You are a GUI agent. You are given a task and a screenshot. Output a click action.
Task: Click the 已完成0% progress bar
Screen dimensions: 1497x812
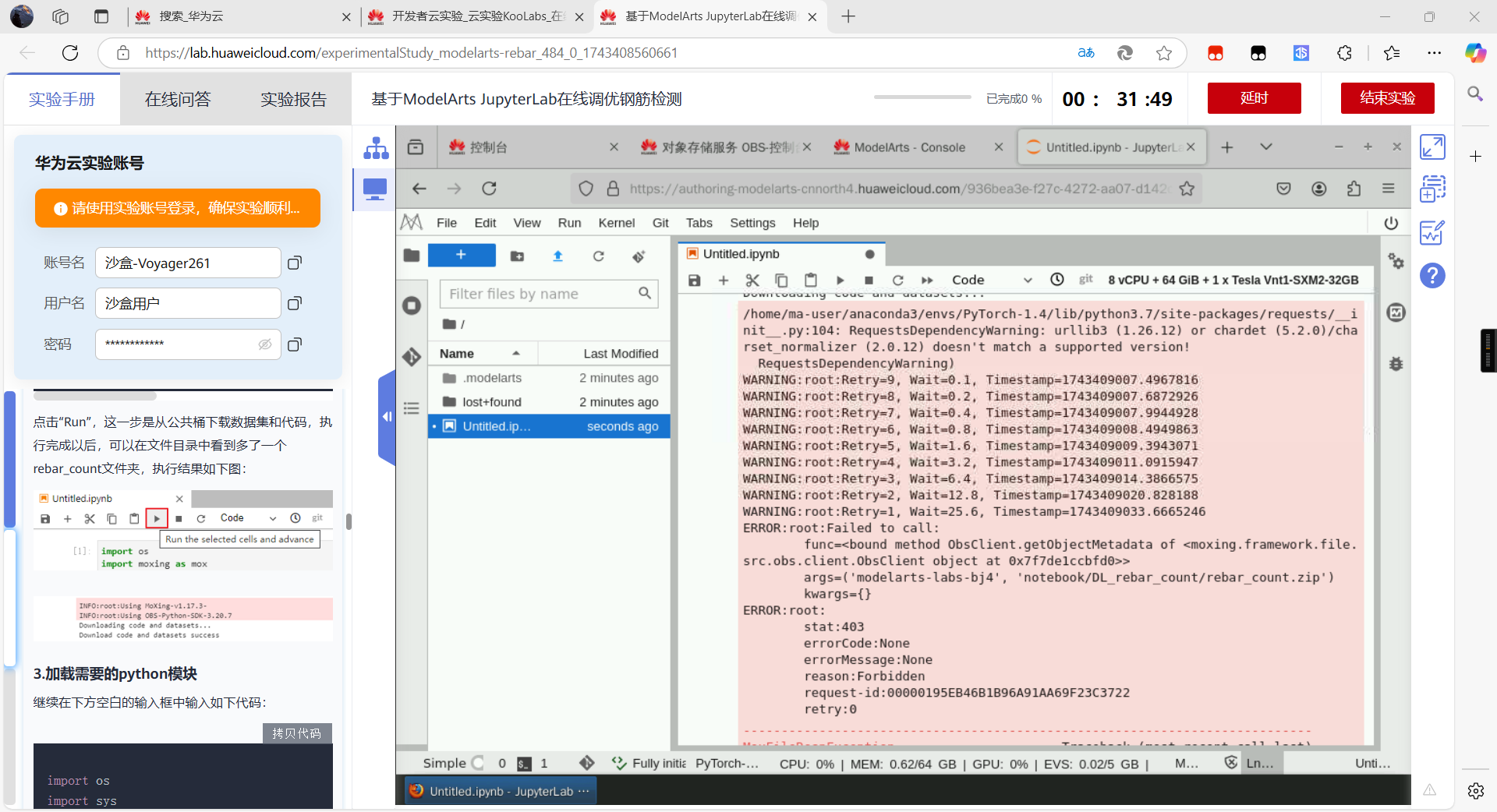[x=922, y=97]
